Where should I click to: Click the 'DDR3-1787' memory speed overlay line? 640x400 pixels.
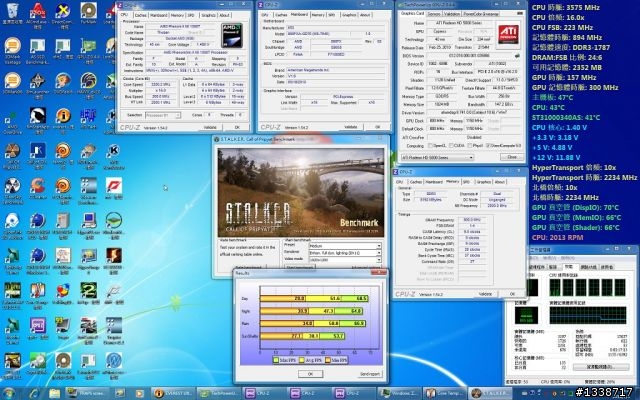[571, 48]
